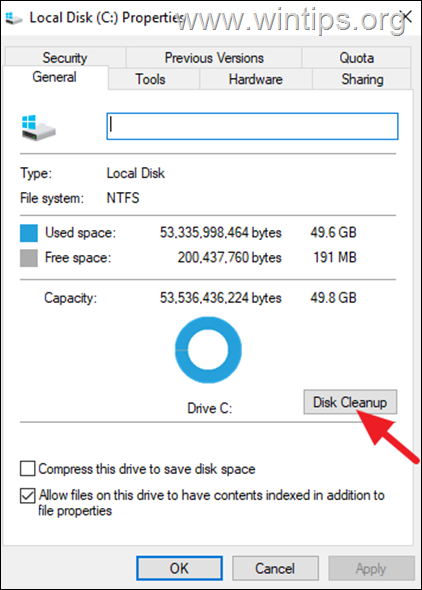
Task: Close the Local Disk Properties window
Action: pyautogui.click(x=406, y=17)
